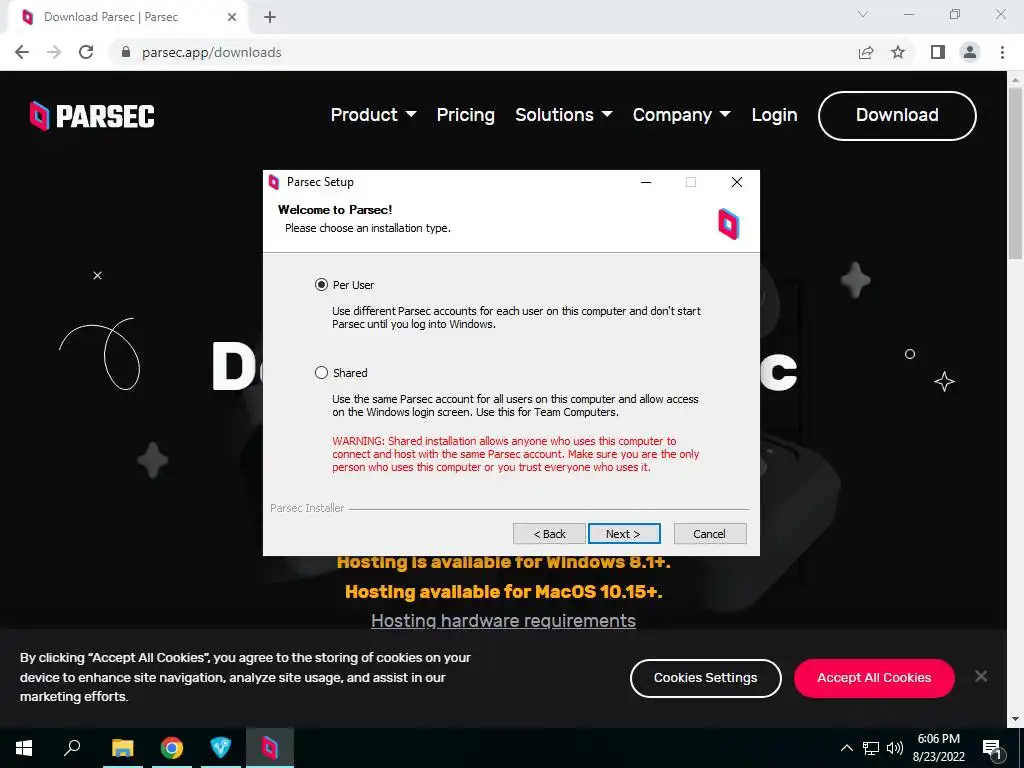Share this page from address bar

tap(866, 52)
